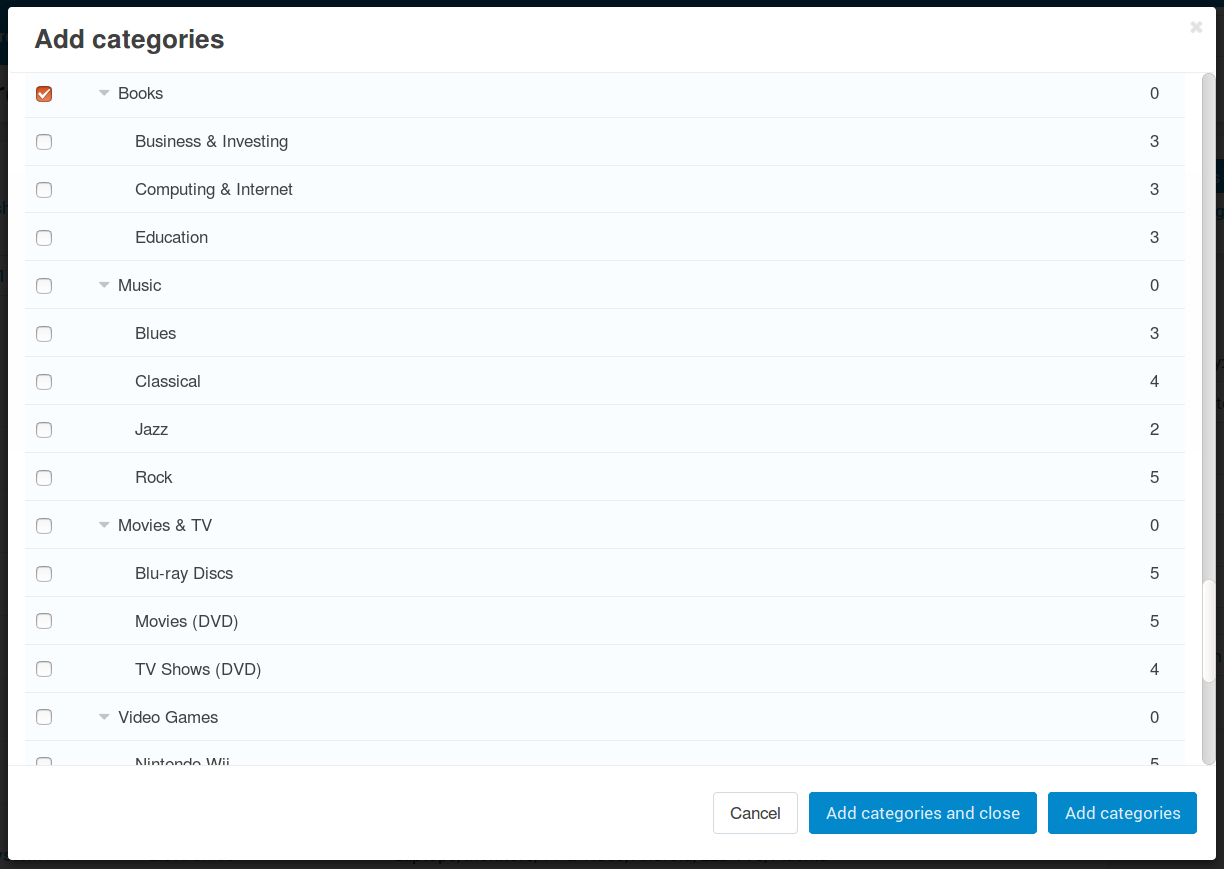This screenshot has height=869, width=1224.
Task: Uncheck the Books category checkbox
Action: (x=44, y=94)
